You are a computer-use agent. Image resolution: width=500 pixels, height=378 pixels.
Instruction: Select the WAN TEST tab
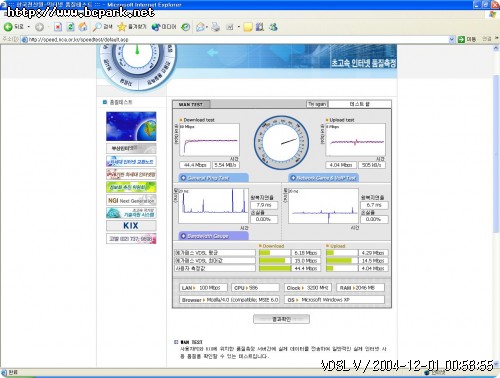pyautogui.click(x=191, y=104)
